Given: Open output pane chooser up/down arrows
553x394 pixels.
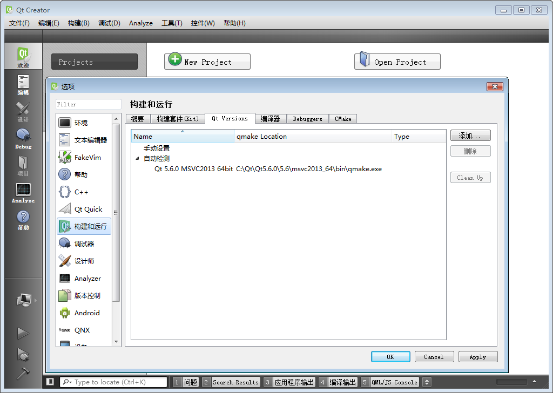Looking at the screenshot, I should tap(427, 382).
